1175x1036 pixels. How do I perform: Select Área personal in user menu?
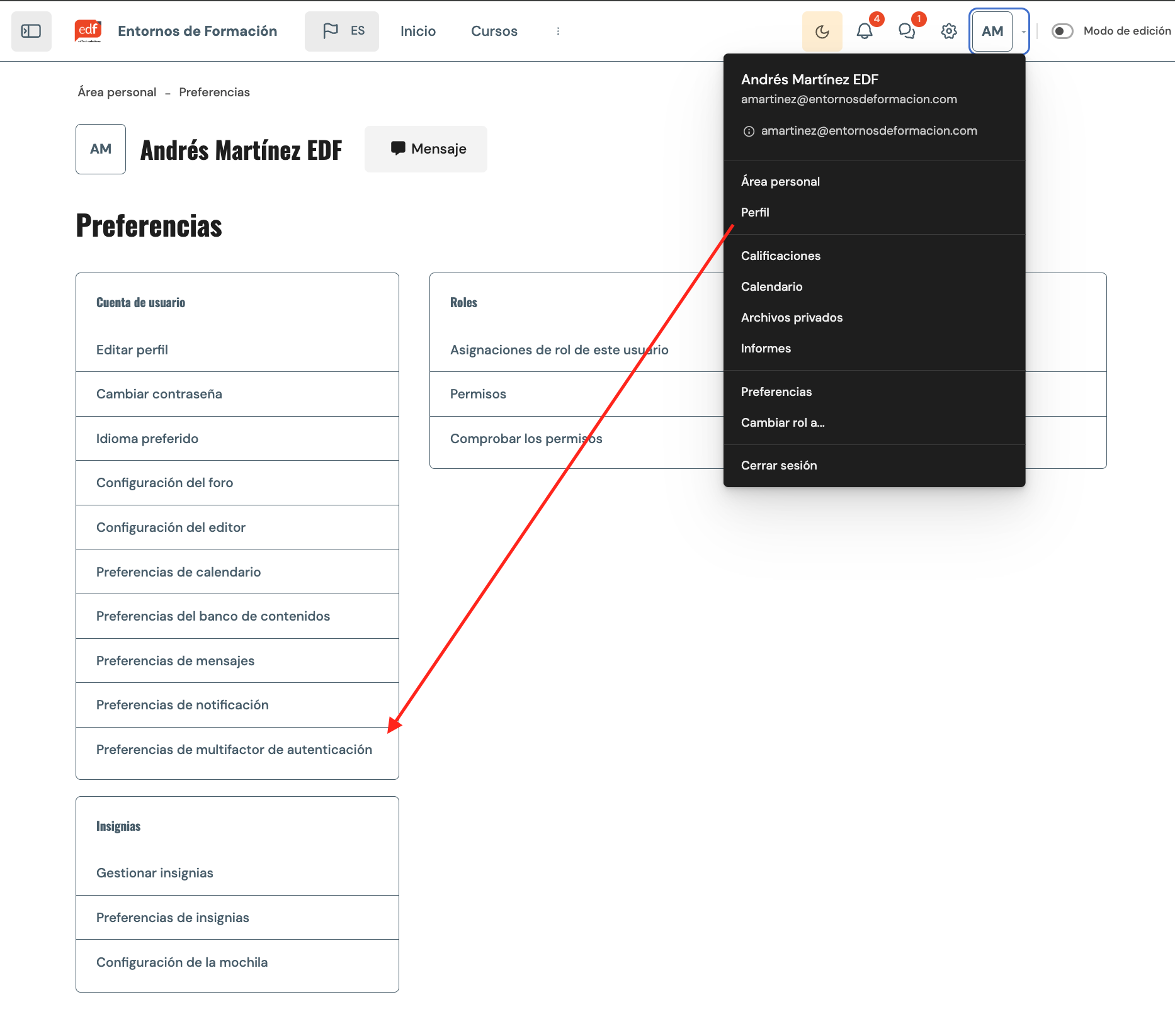click(874, 181)
